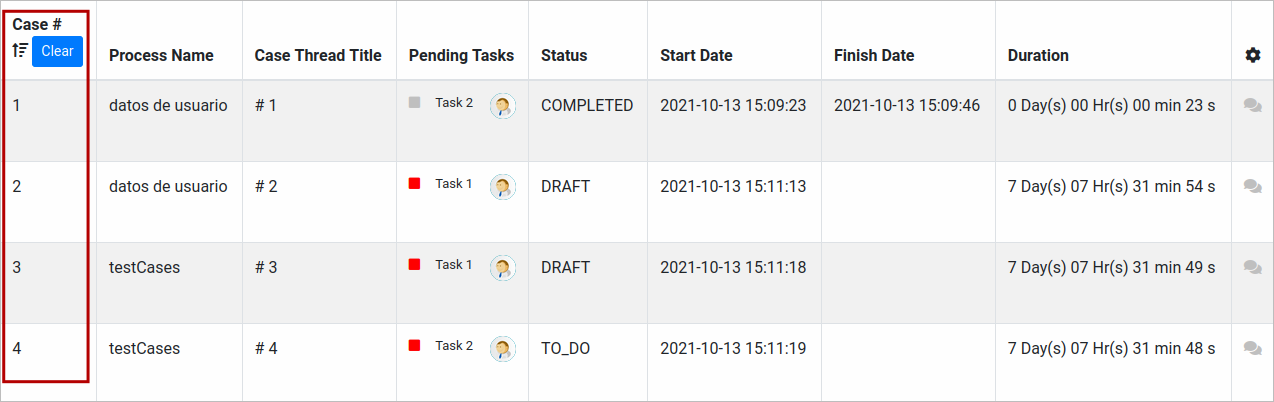Open Task 1 pending task of case 3

click(x=454, y=265)
